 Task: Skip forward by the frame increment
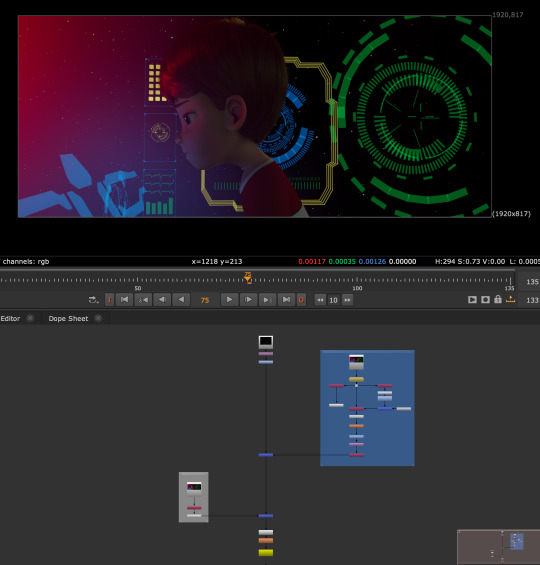pos(347,300)
